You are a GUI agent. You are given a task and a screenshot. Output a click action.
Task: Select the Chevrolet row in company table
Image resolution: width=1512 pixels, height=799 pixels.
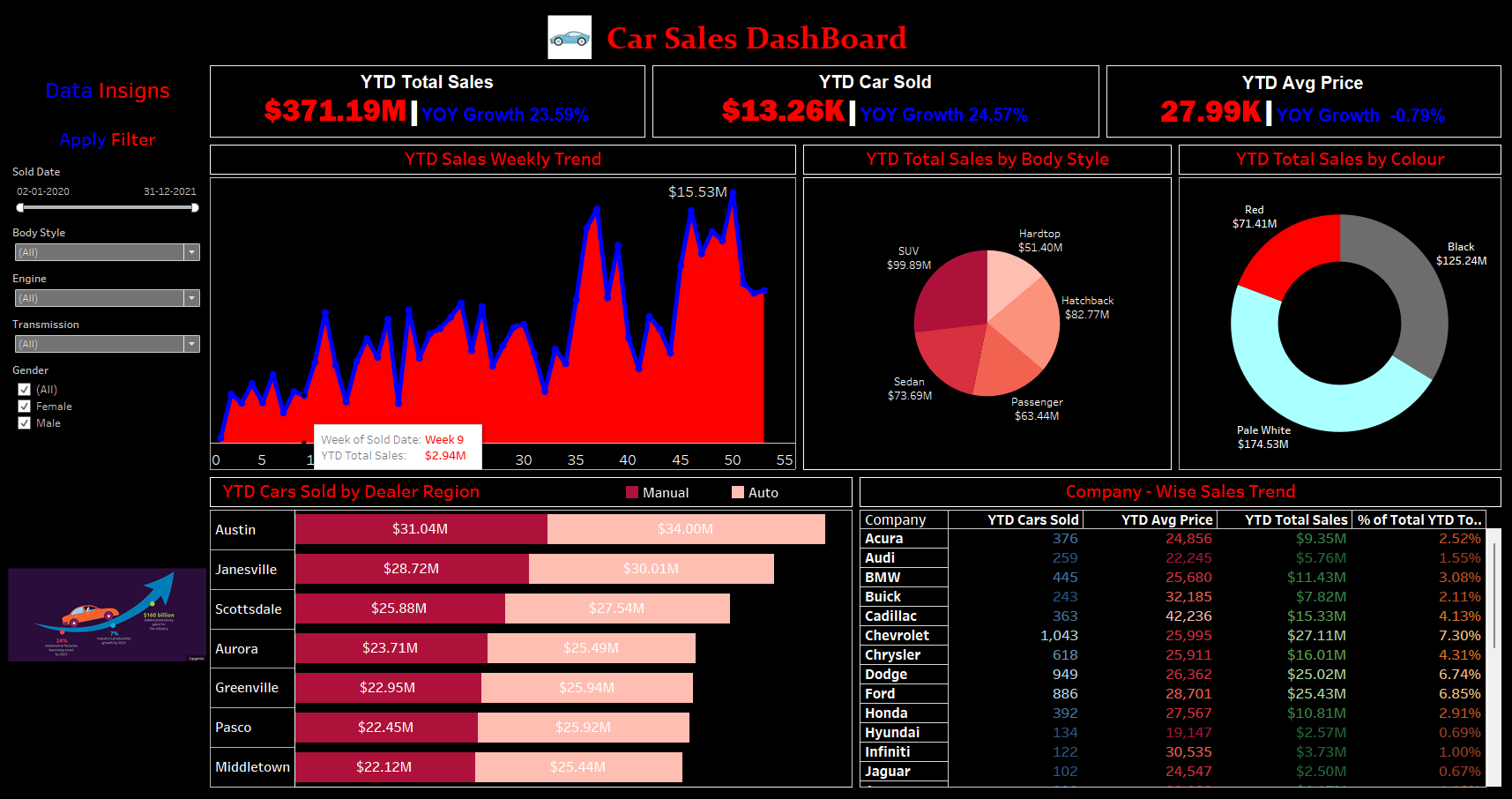pyautogui.click(x=897, y=636)
